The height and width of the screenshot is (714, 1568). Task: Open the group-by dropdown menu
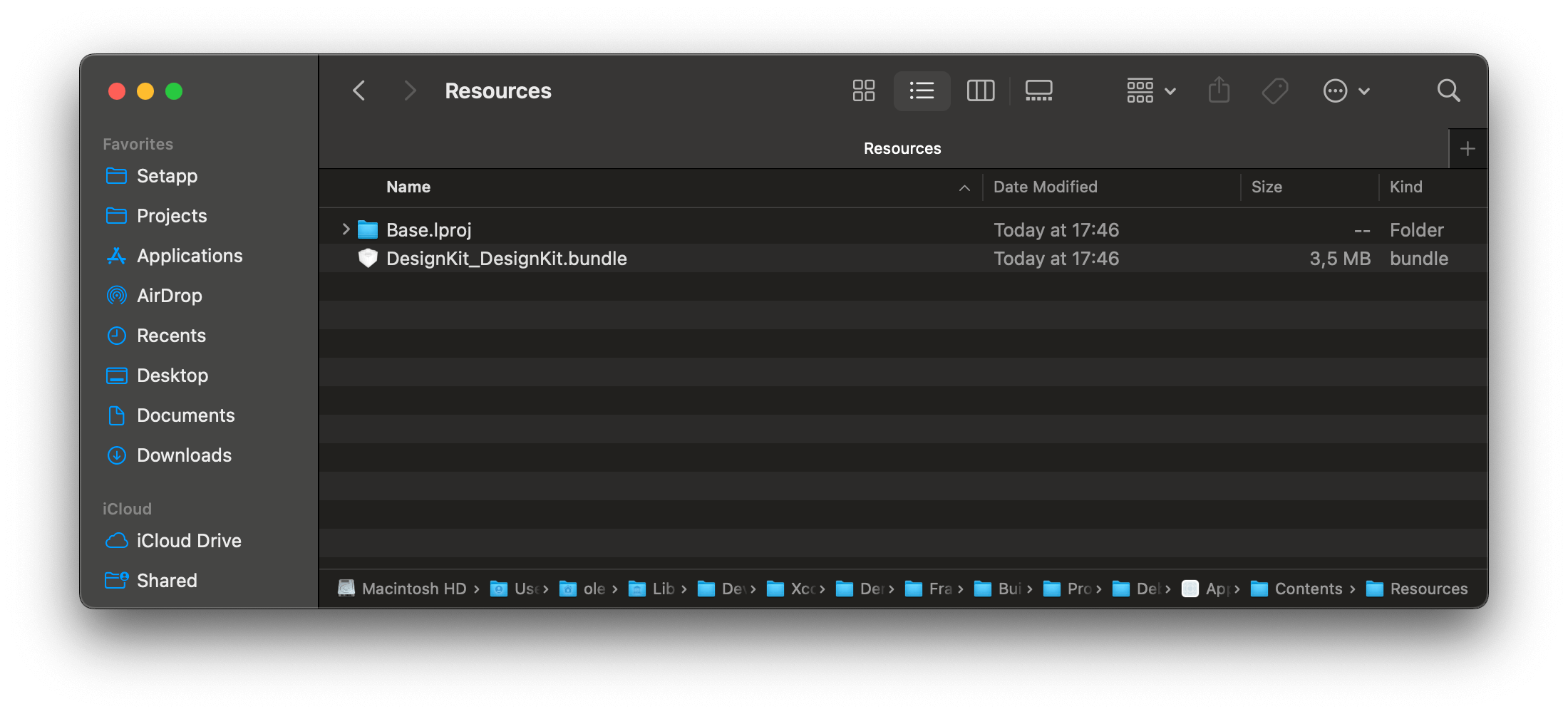(1150, 90)
